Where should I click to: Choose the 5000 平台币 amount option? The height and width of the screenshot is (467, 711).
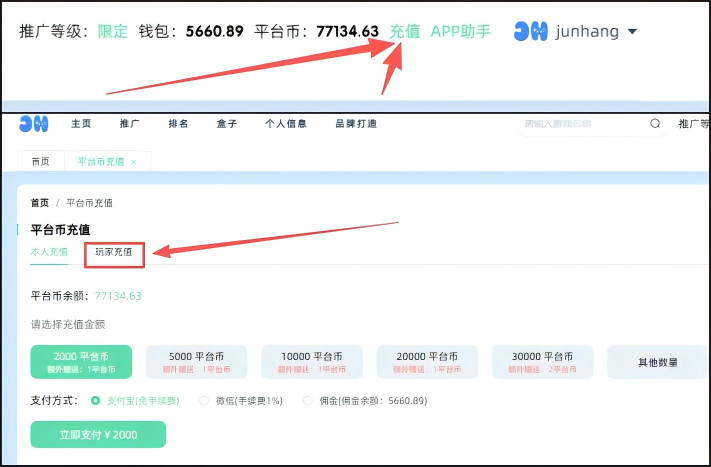195,362
